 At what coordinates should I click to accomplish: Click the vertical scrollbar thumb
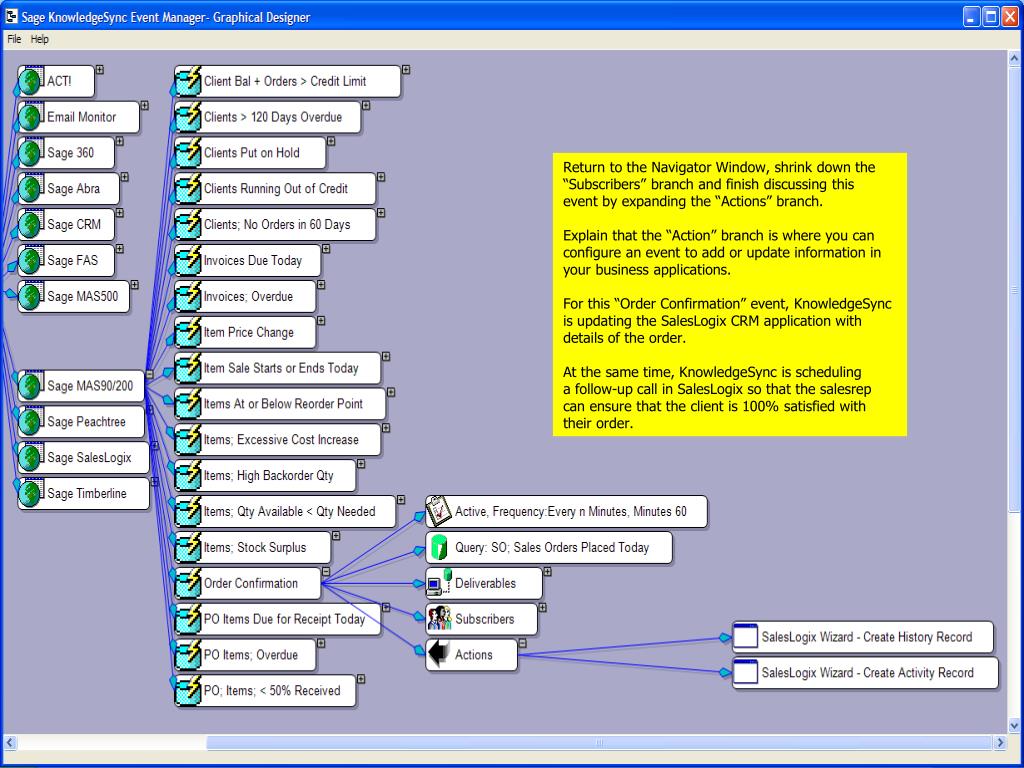coord(1014,289)
